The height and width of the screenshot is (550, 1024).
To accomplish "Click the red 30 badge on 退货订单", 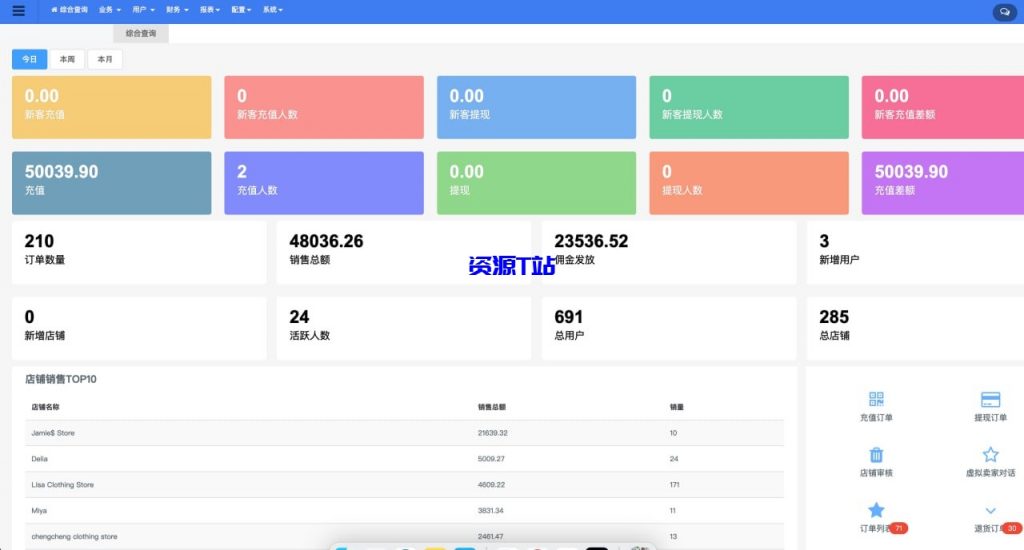I will click(x=1012, y=528).
